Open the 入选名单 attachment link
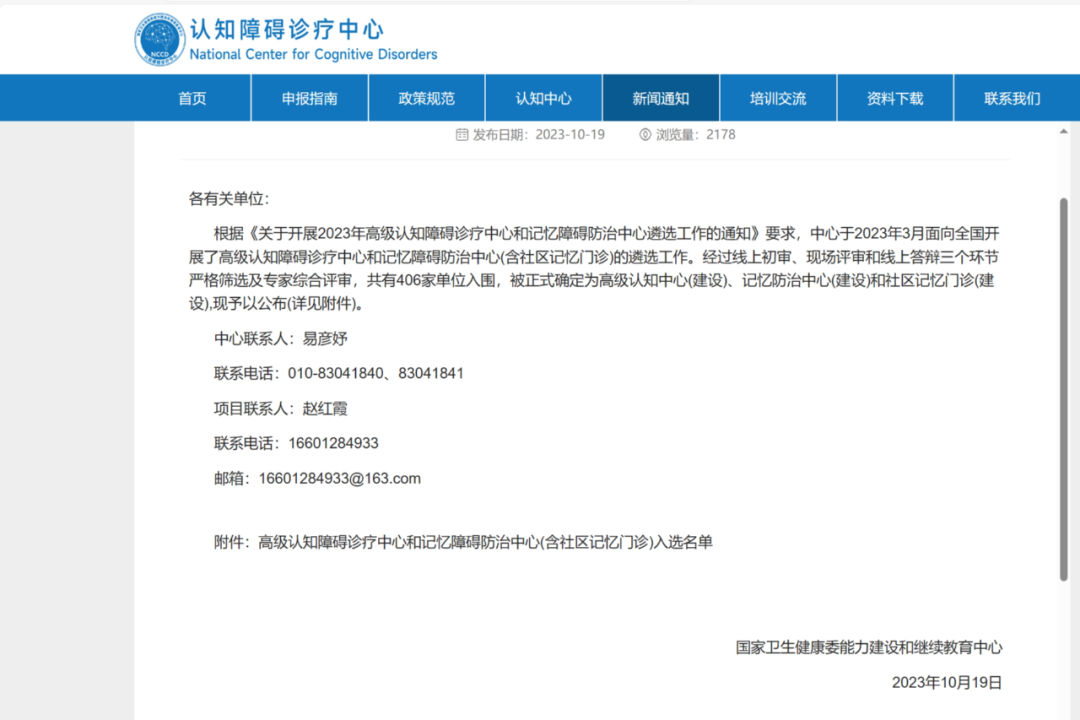 486,542
